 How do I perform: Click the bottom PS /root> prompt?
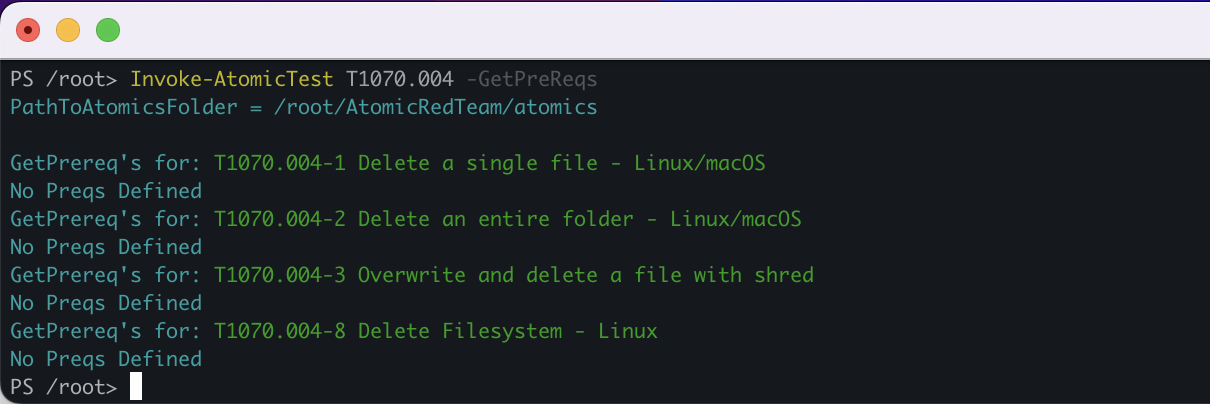pyautogui.click(x=64, y=386)
